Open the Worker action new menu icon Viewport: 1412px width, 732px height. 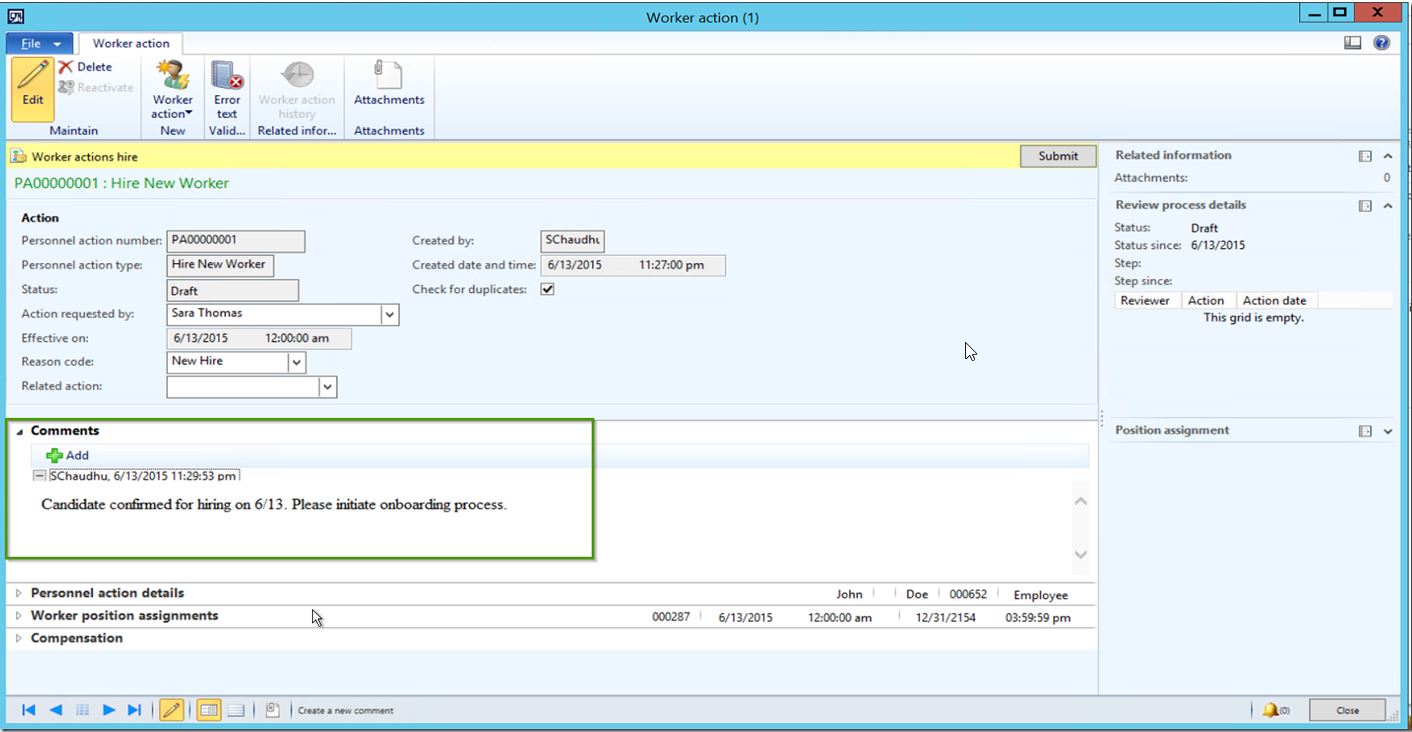click(172, 76)
